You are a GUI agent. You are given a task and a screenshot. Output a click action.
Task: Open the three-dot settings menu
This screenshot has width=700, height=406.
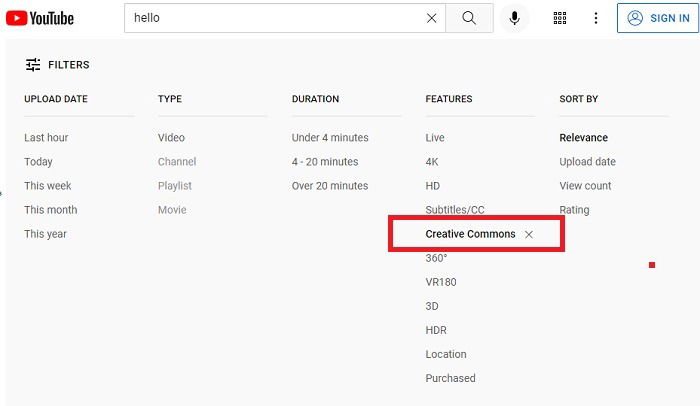point(596,18)
